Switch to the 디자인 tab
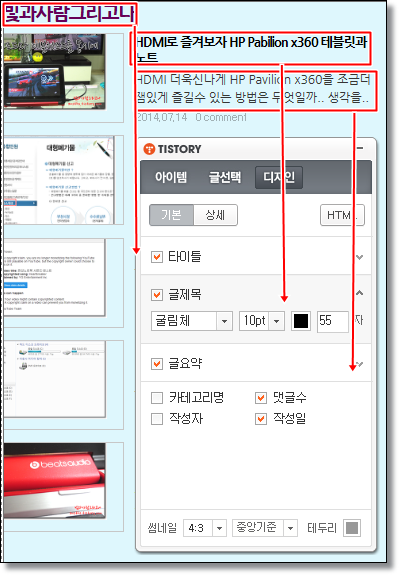Image resolution: width=399 pixels, height=575 pixels. click(279, 177)
